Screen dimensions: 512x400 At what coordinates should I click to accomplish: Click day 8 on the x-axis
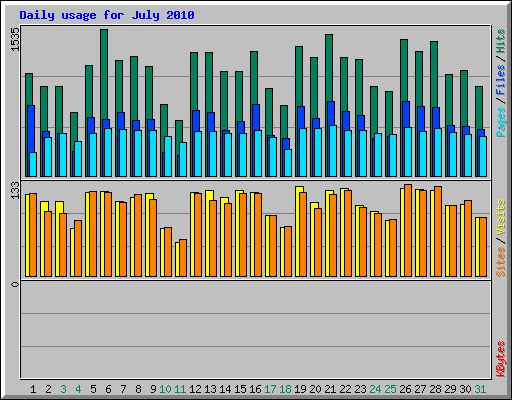pos(138,389)
